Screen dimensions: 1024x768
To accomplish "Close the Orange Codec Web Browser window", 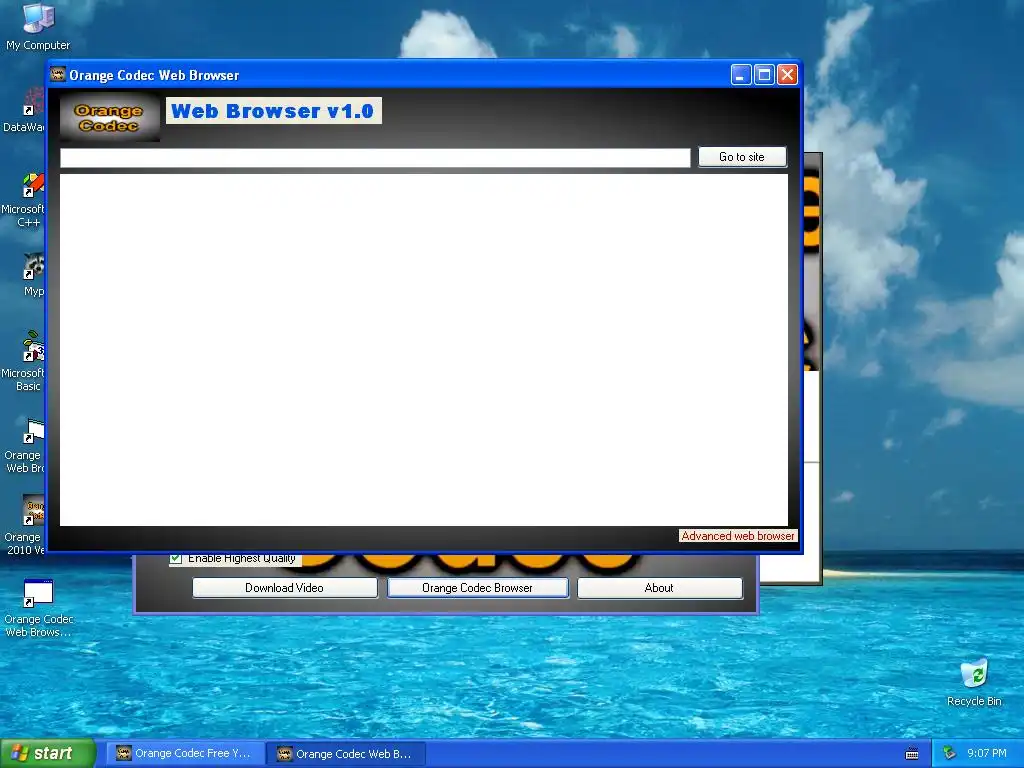I will coord(788,75).
